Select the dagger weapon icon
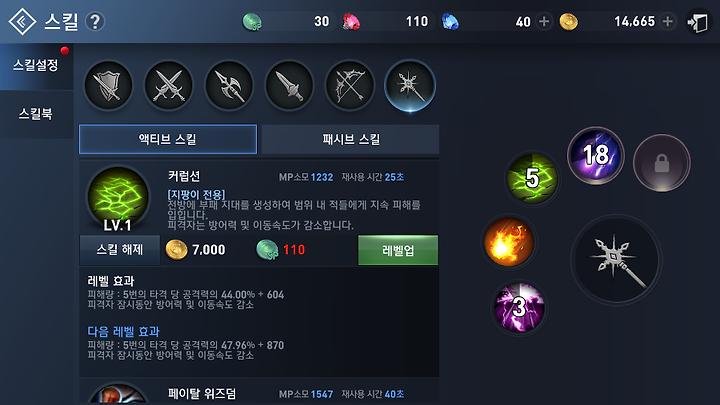This screenshot has width=720, height=405. click(x=289, y=86)
